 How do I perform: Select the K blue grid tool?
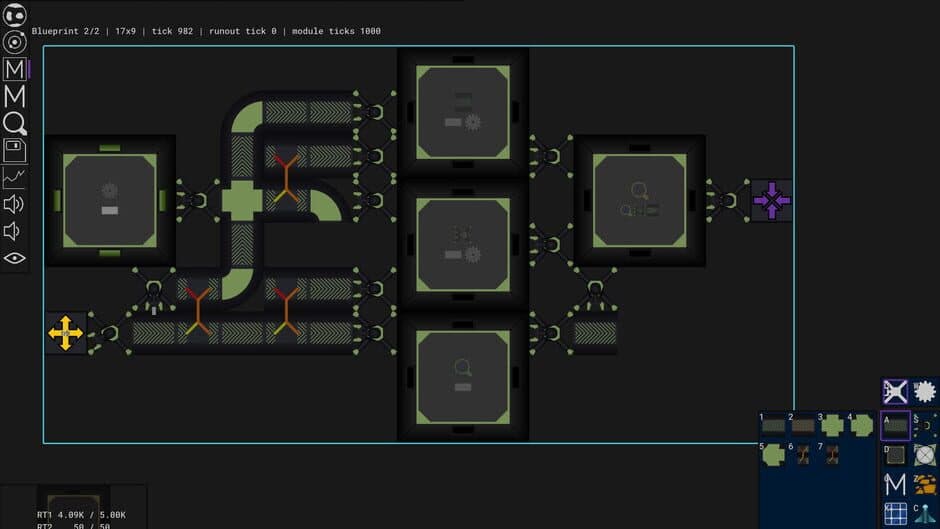tap(895, 514)
